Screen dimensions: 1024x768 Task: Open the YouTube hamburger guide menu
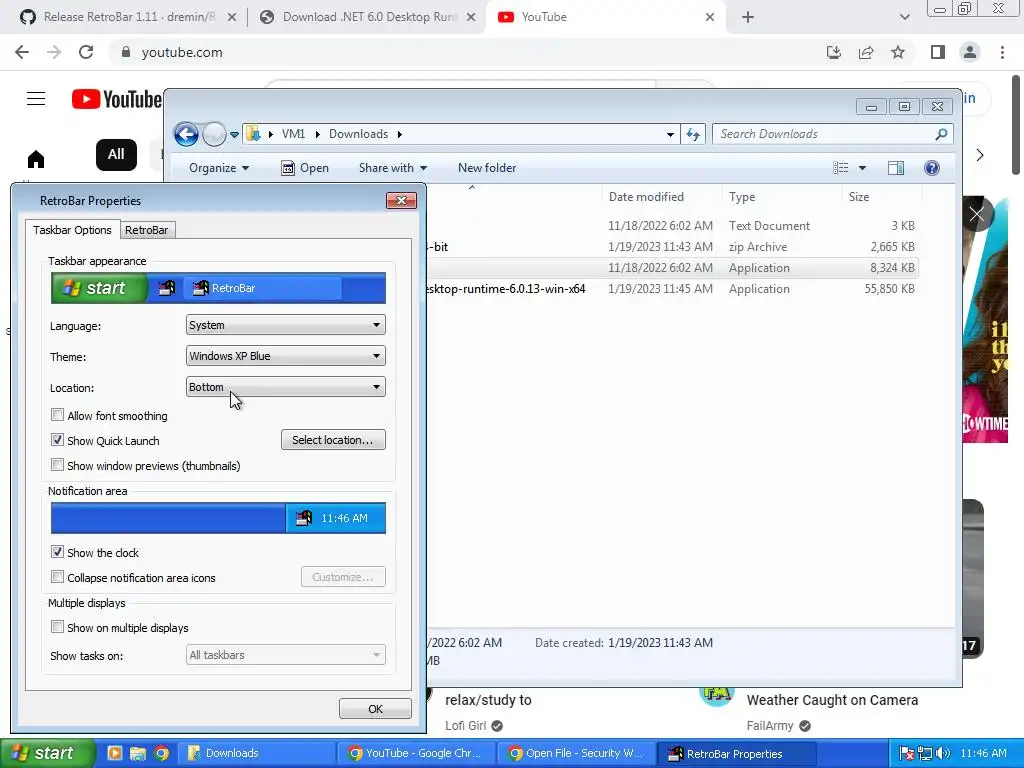36,99
